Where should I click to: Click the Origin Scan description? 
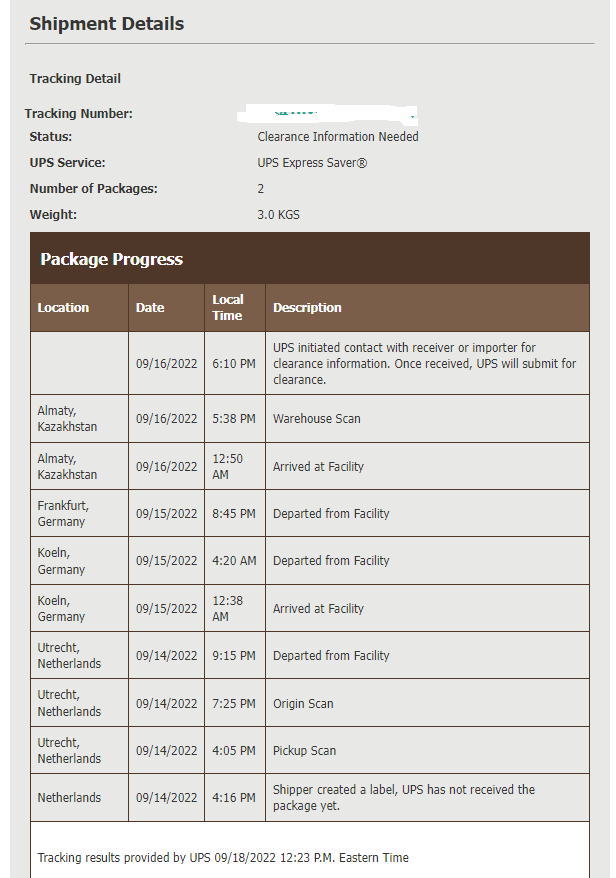pos(303,704)
